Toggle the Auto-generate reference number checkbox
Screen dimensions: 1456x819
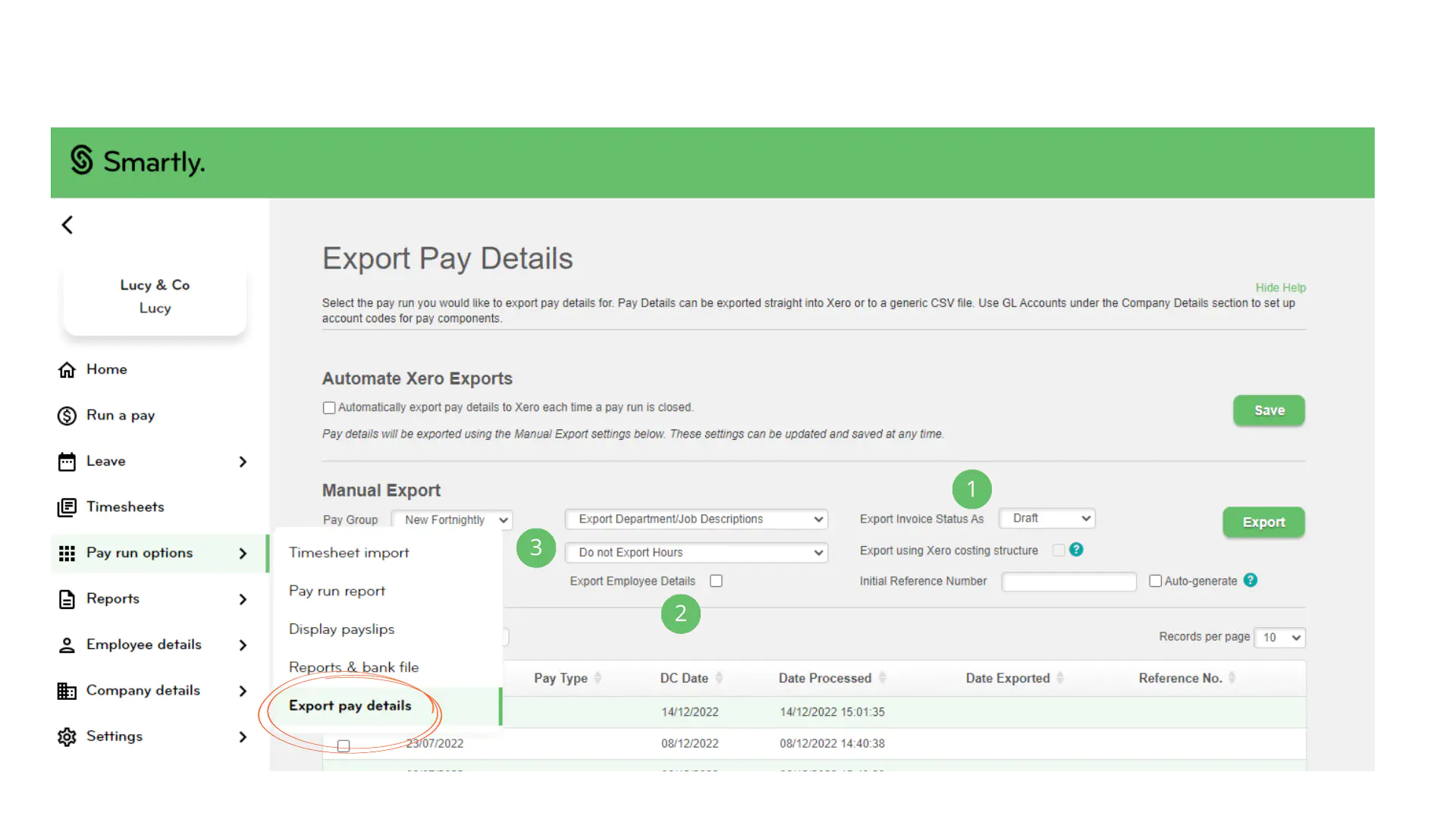tap(1155, 581)
